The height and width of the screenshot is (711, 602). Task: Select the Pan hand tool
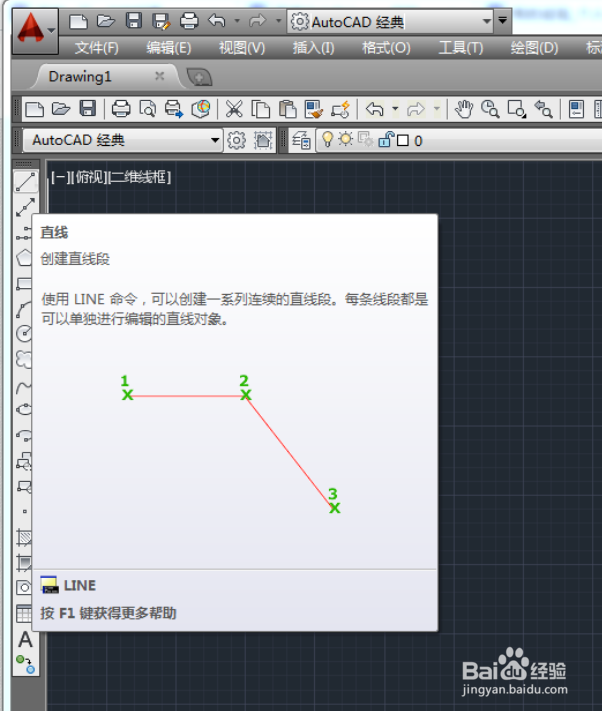click(464, 109)
